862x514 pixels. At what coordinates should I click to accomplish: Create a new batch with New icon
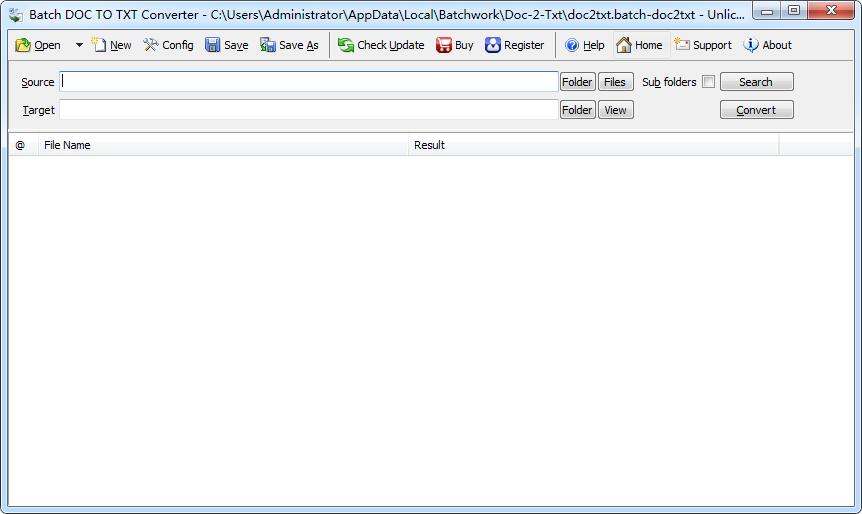coord(99,45)
